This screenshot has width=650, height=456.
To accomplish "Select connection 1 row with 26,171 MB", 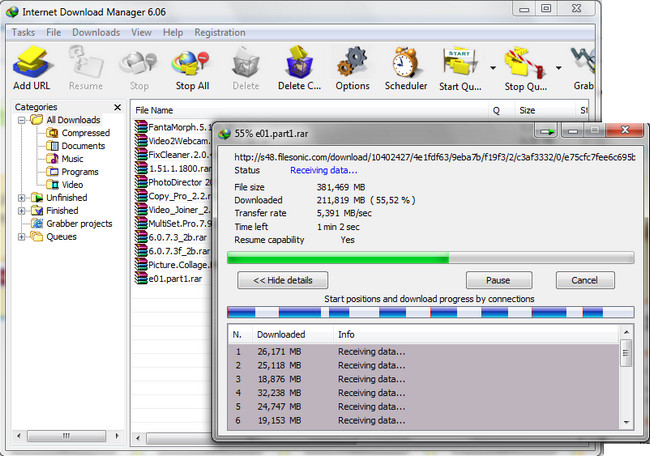I will click(424, 352).
